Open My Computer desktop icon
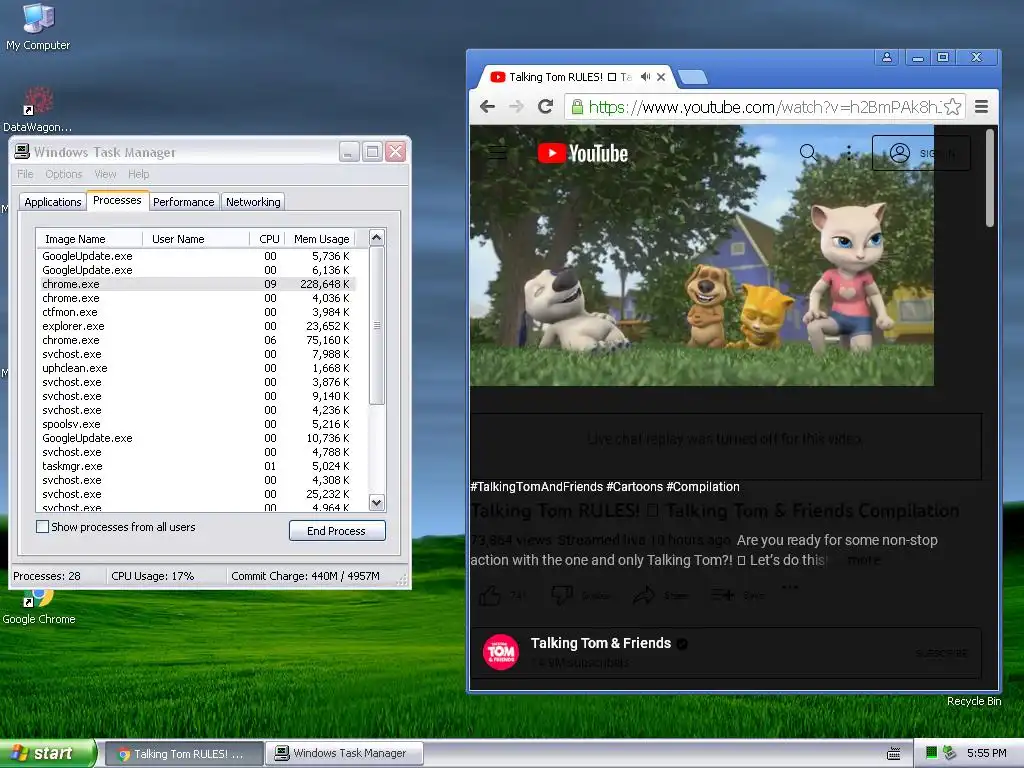The image size is (1024, 768). point(38,27)
